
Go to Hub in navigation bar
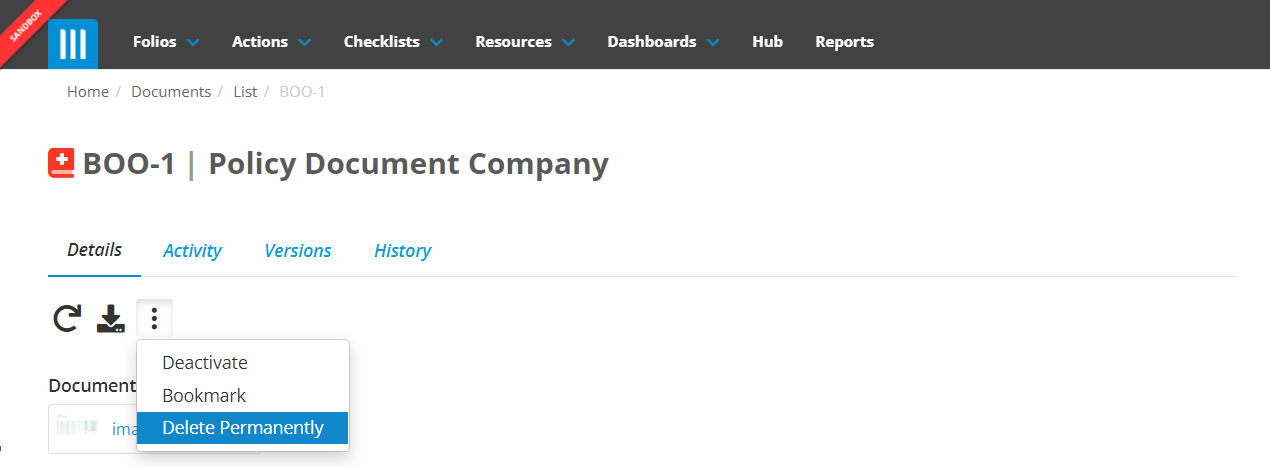(x=767, y=42)
